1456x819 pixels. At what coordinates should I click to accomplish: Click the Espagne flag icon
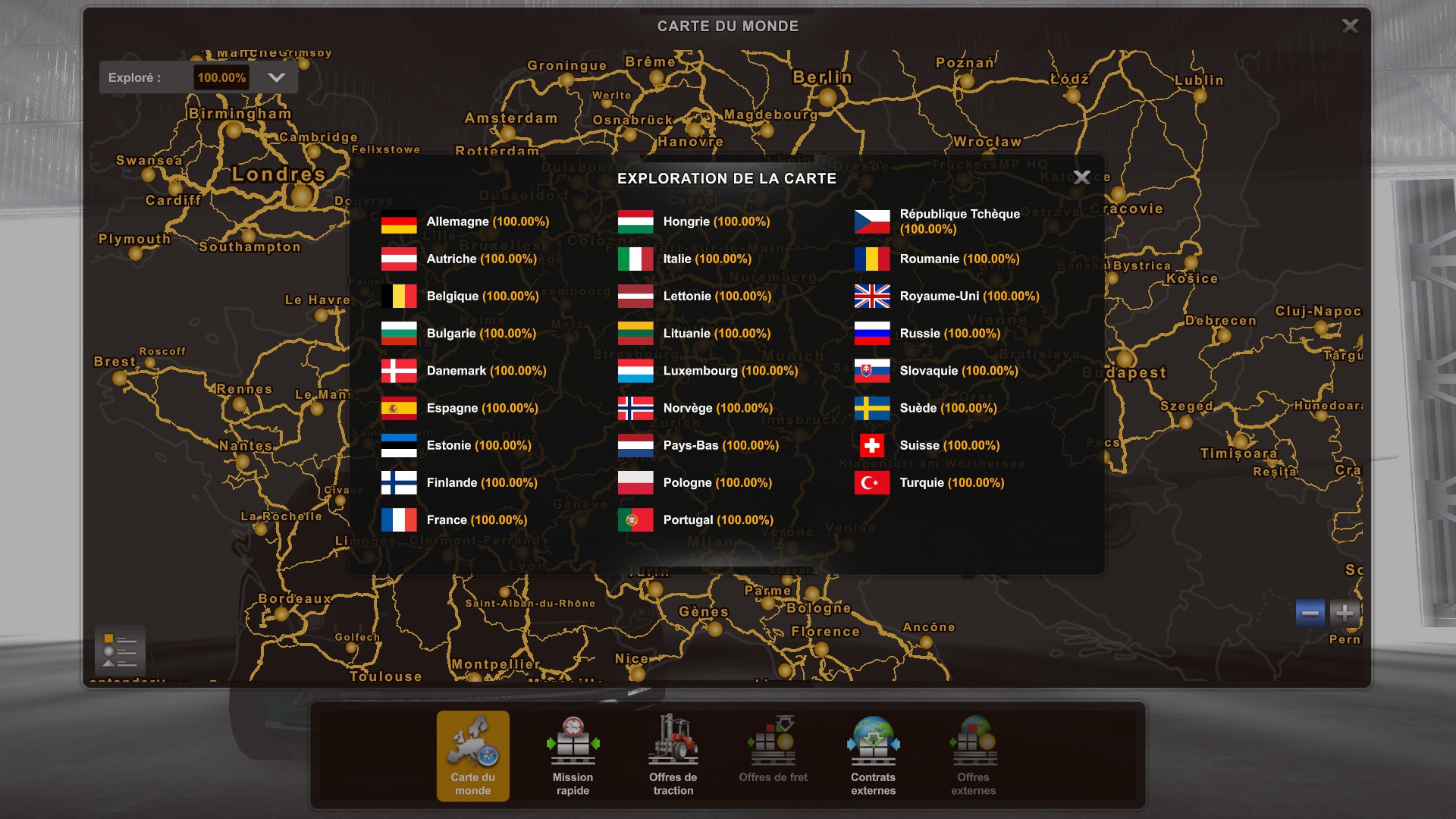(399, 408)
